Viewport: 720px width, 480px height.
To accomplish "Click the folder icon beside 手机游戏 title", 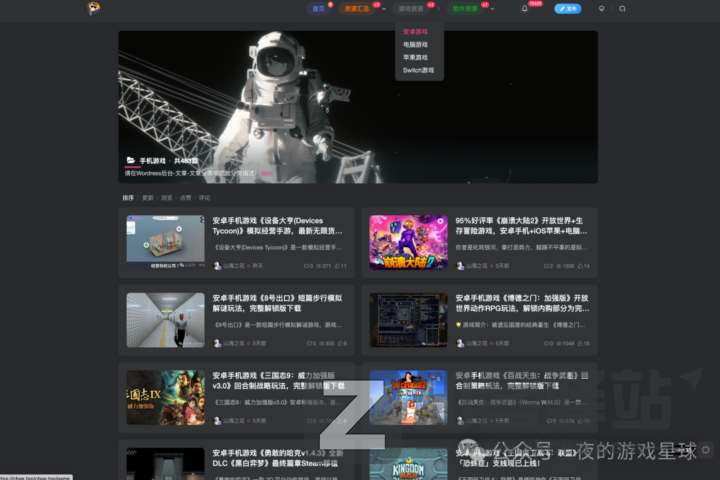I will [x=130, y=160].
